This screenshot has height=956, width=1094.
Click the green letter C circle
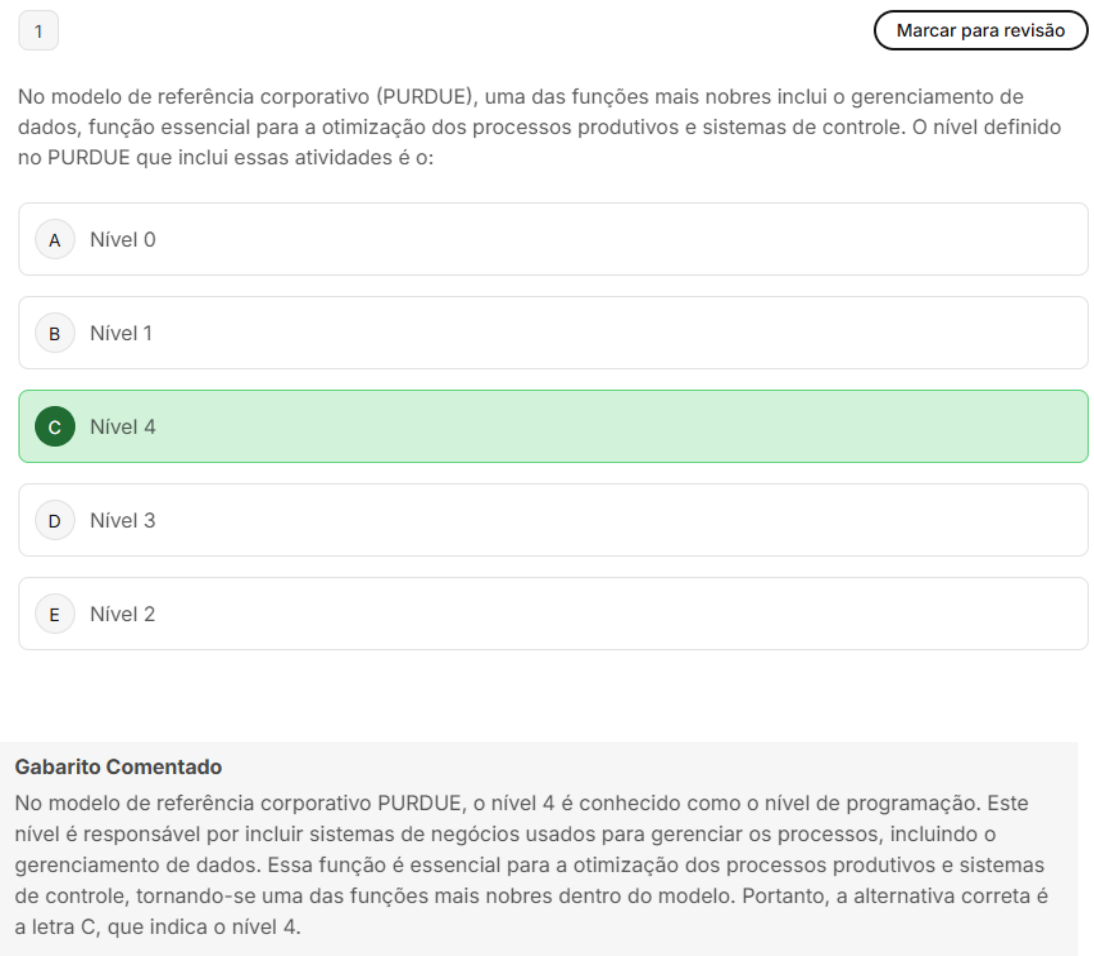[x=54, y=427]
